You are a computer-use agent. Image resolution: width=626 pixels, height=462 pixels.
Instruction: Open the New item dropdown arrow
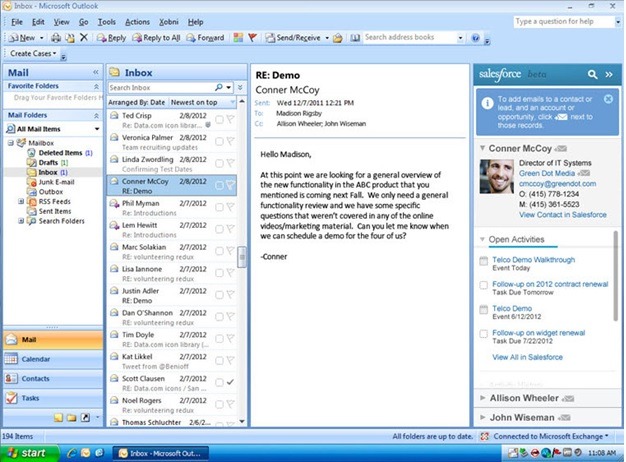click(42, 38)
